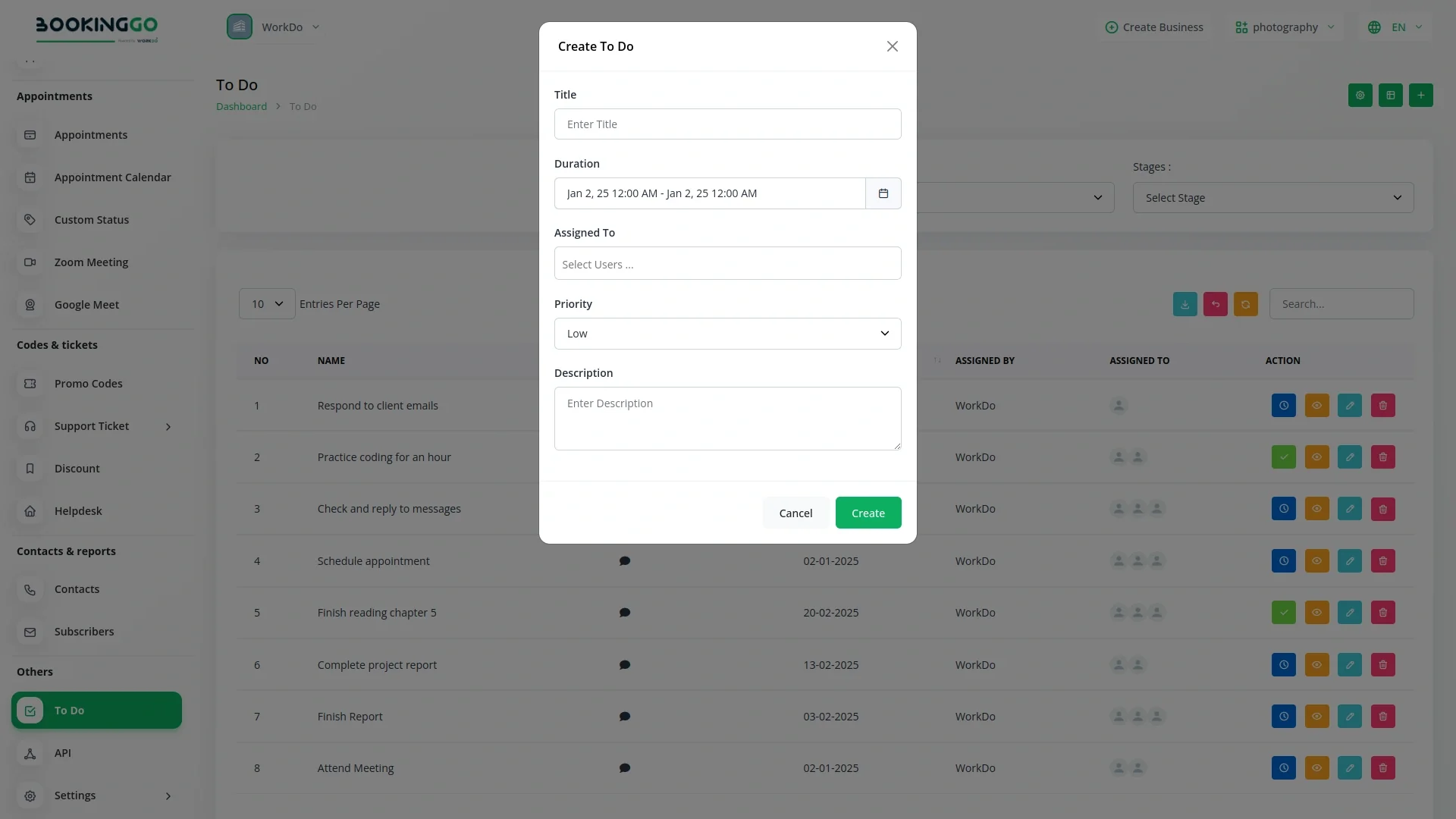Toggle green checkmark for Finish reading chapter 5
The height and width of the screenshot is (819, 1456).
1283,613
